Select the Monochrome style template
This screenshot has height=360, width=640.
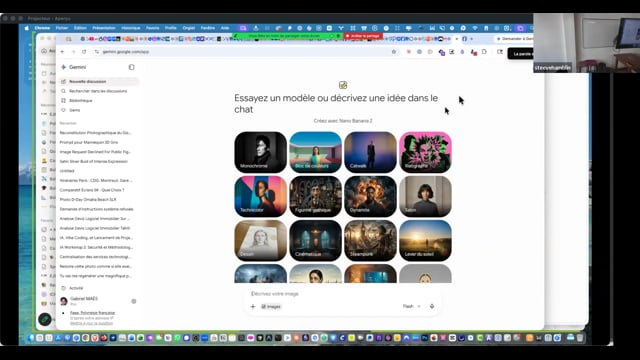[260, 152]
